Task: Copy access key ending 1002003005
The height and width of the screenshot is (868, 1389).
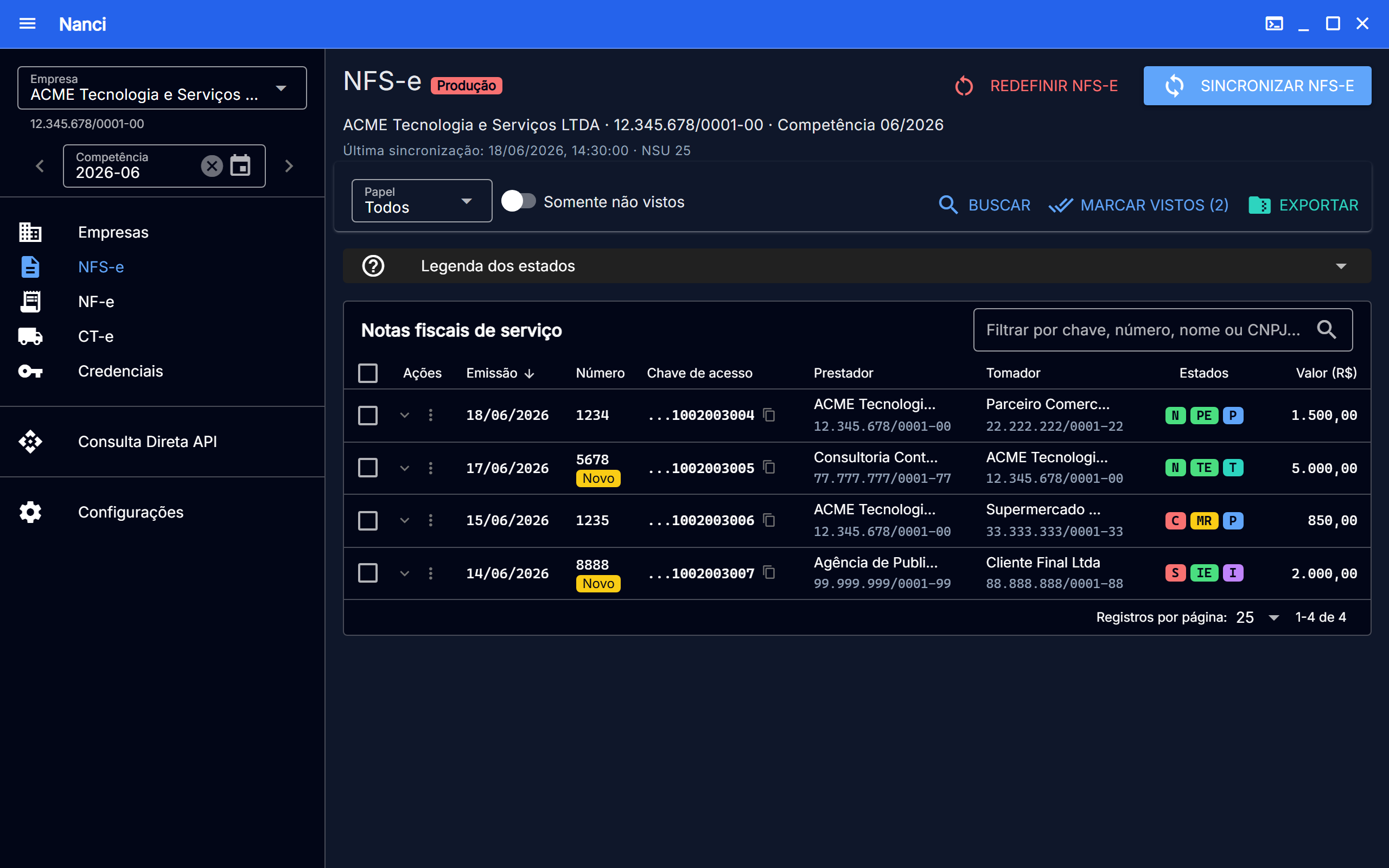Action: [769, 467]
